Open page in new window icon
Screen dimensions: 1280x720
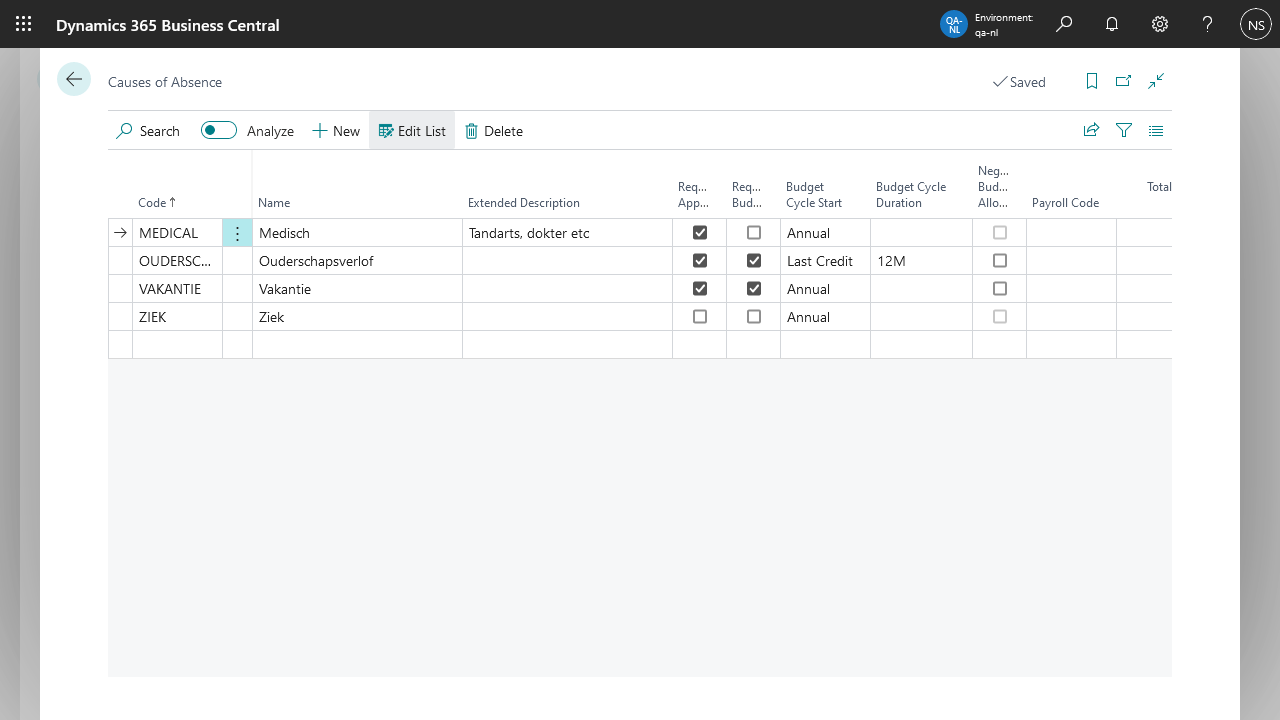pos(1124,81)
